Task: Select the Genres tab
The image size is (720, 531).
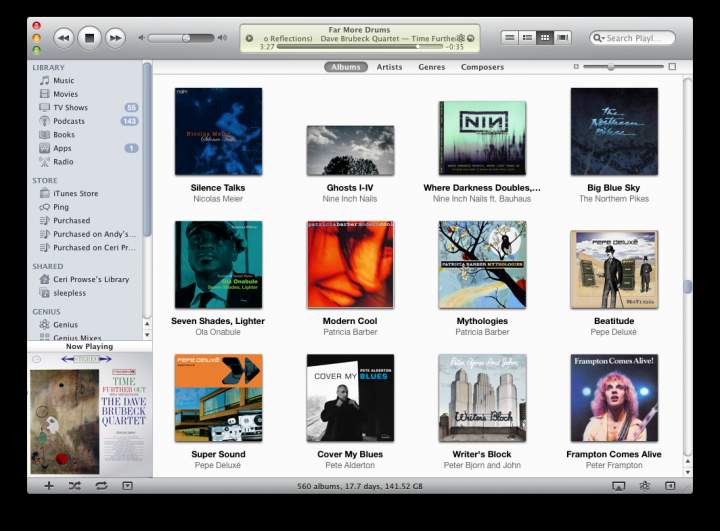Action: pyautogui.click(x=432, y=67)
